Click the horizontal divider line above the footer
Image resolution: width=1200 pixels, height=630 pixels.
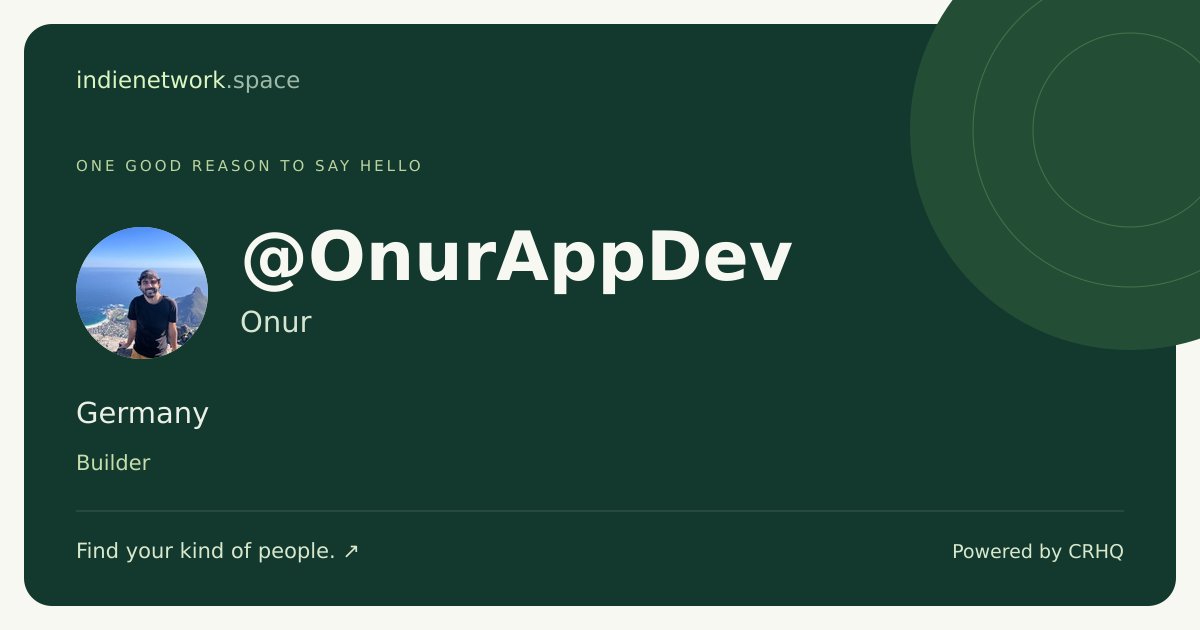point(600,511)
